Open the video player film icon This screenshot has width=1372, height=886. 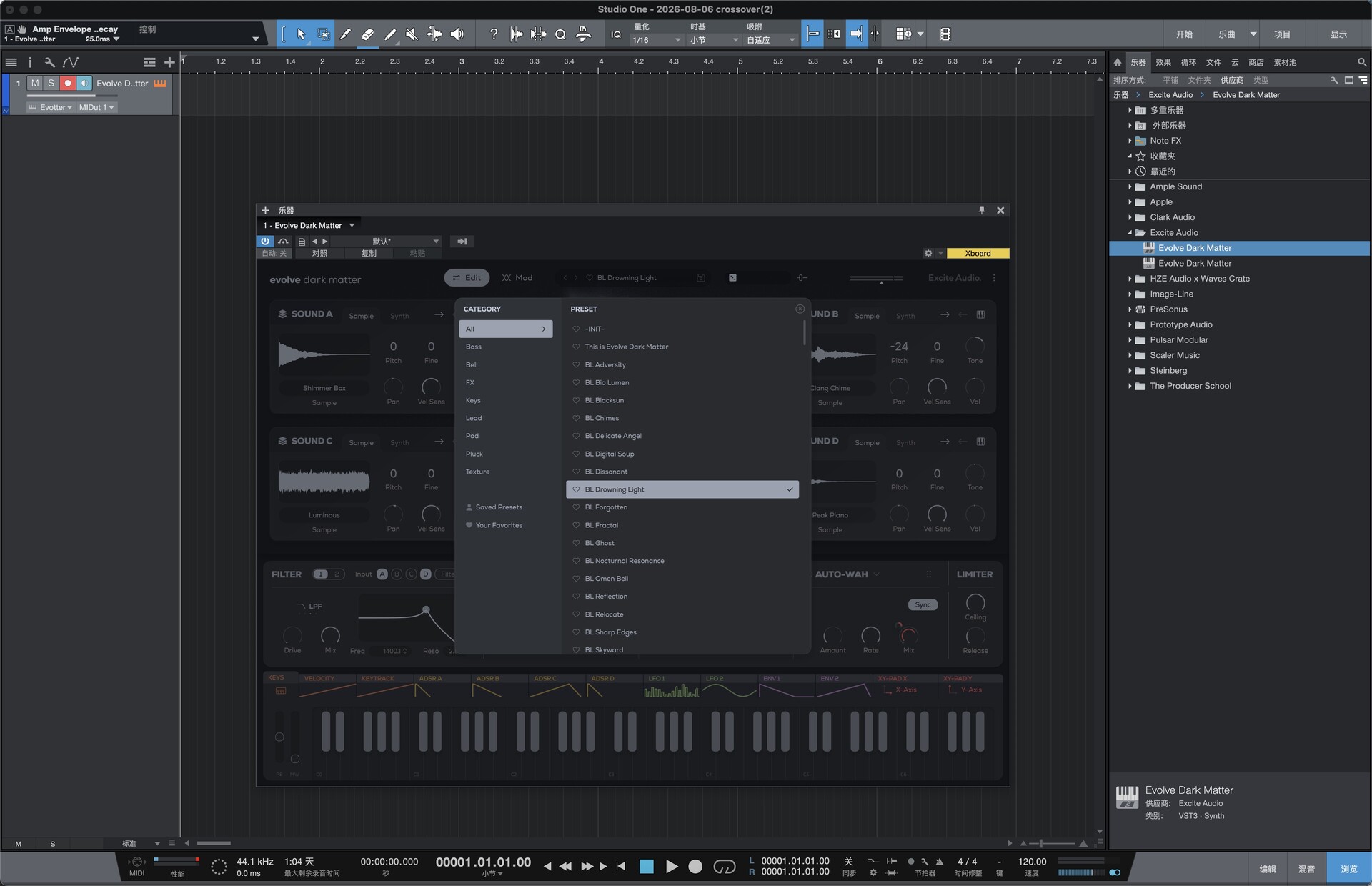945,34
